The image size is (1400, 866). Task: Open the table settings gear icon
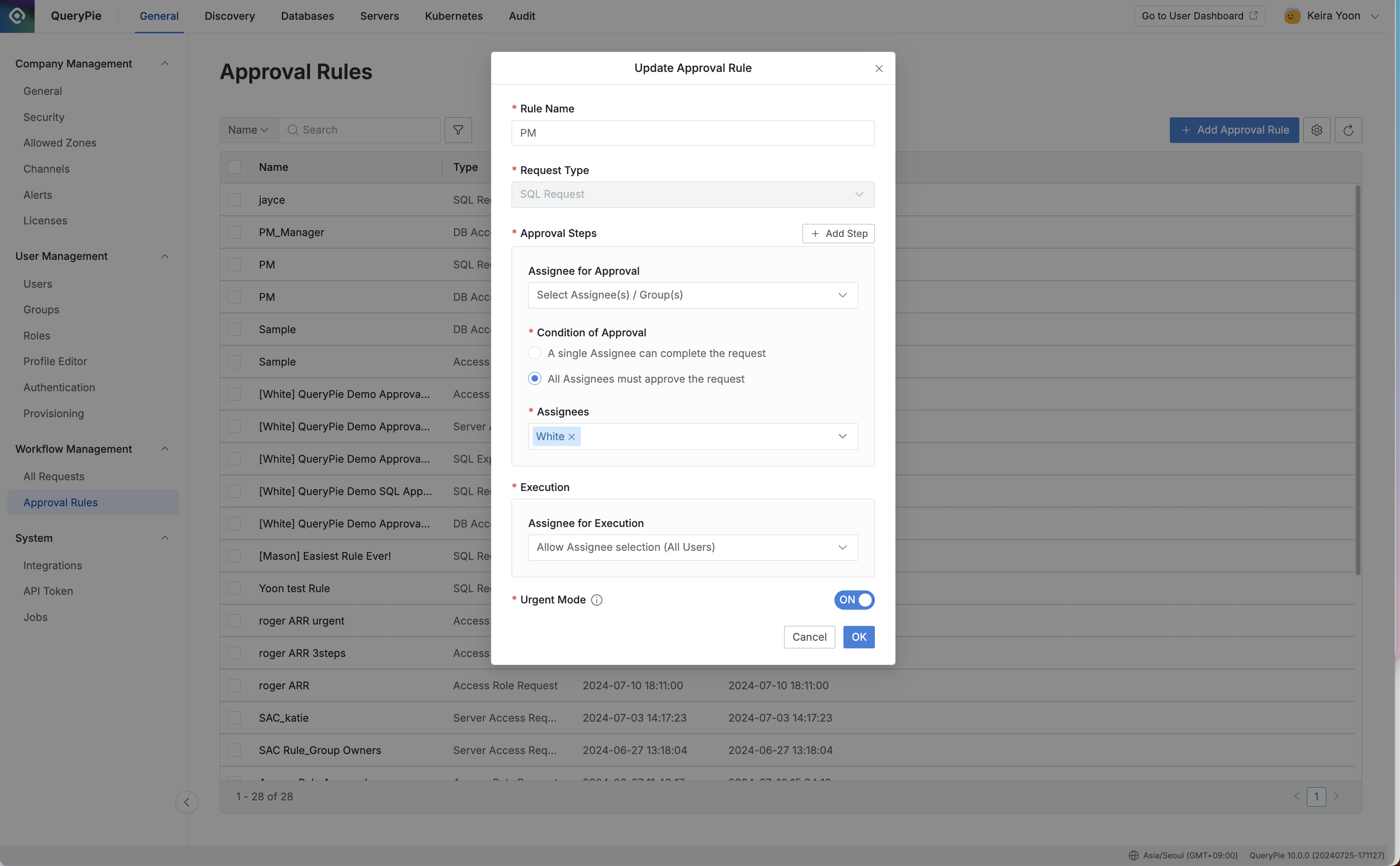pyautogui.click(x=1316, y=130)
